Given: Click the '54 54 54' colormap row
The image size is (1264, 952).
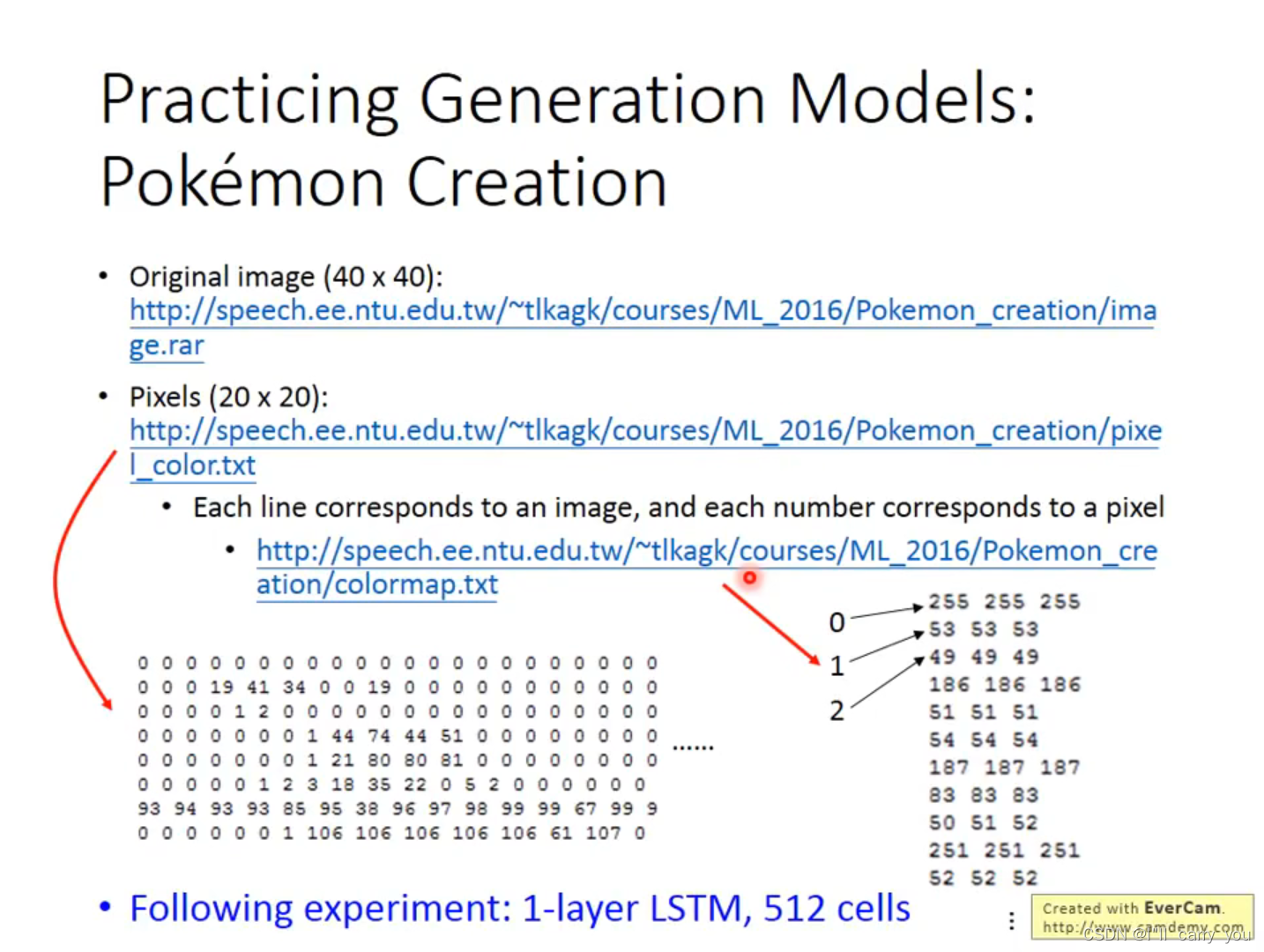Looking at the screenshot, I should pos(984,740).
